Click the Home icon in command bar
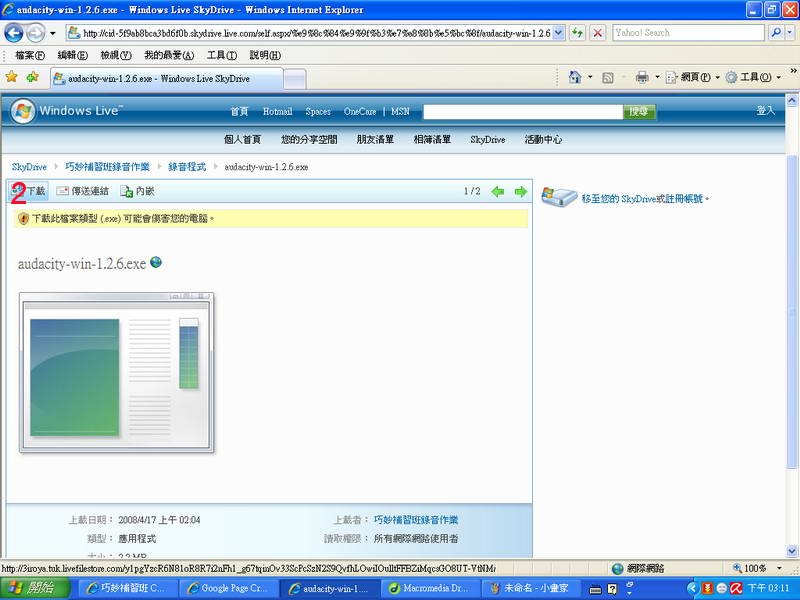 point(575,77)
